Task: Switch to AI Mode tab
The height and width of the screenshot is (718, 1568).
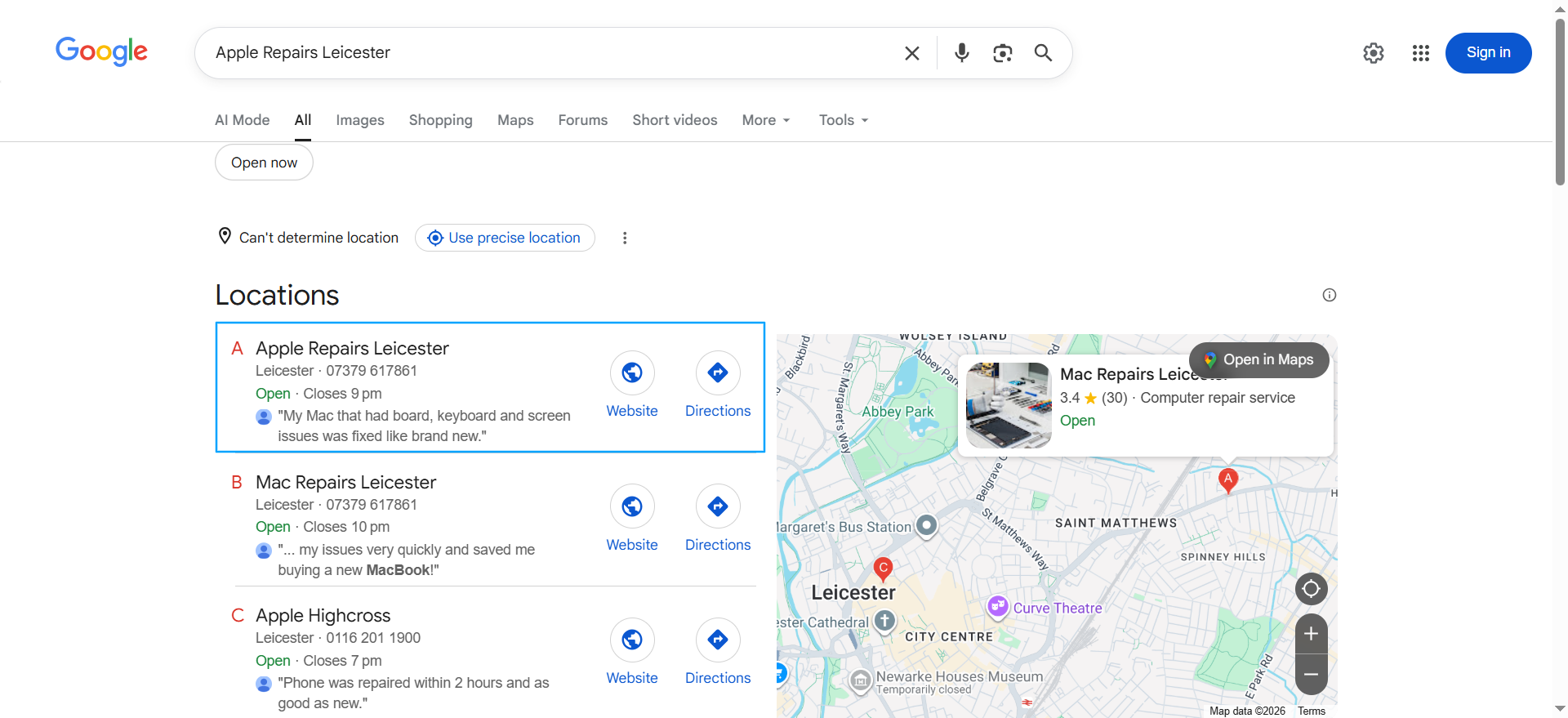Action: click(242, 120)
